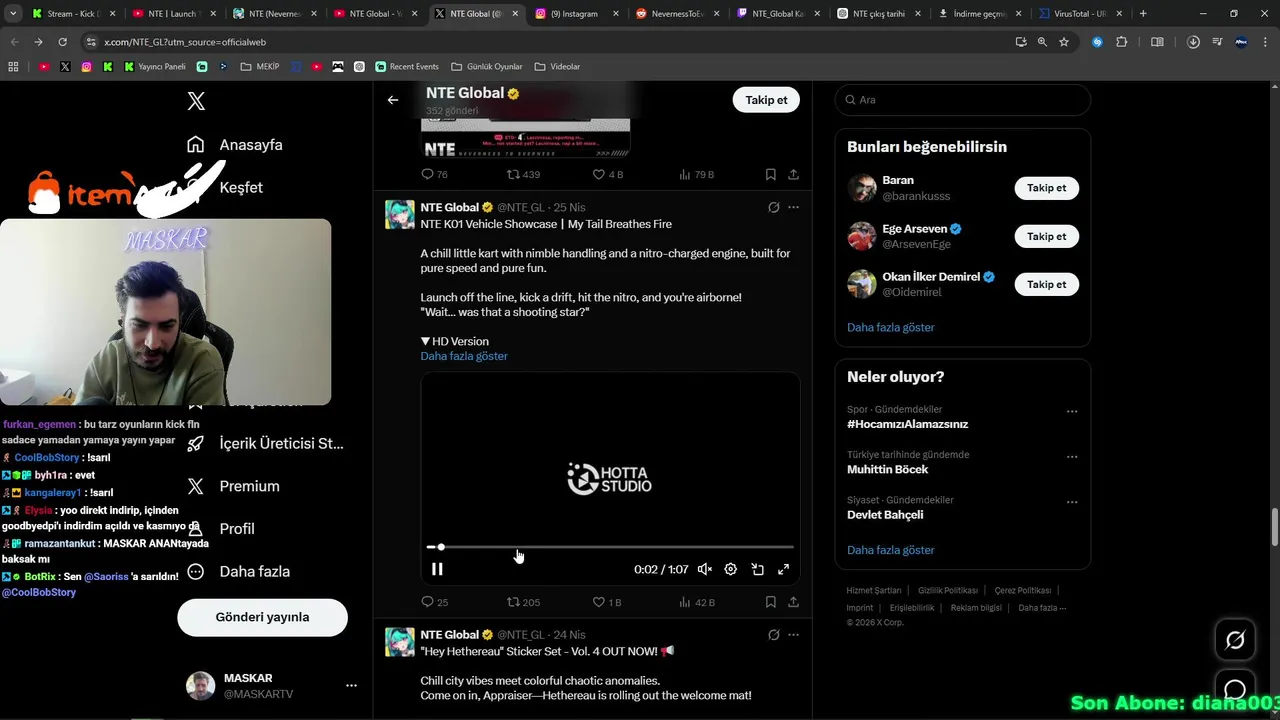
Task: Like the K01 post with 1 B likes
Action: pos(607,602)
